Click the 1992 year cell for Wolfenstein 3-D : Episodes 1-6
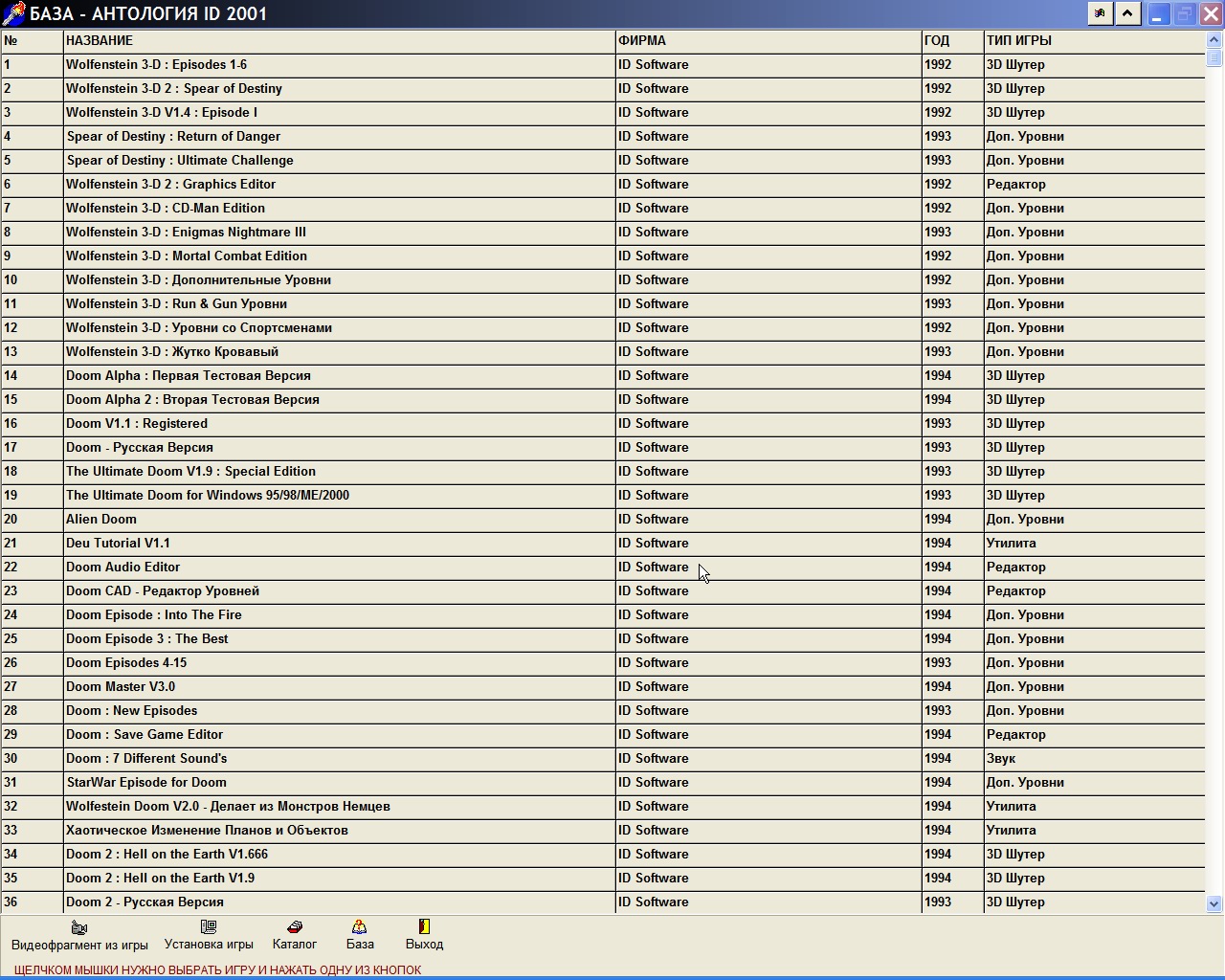The height and width of the screenshot is (980, 1225). [953, 64]
